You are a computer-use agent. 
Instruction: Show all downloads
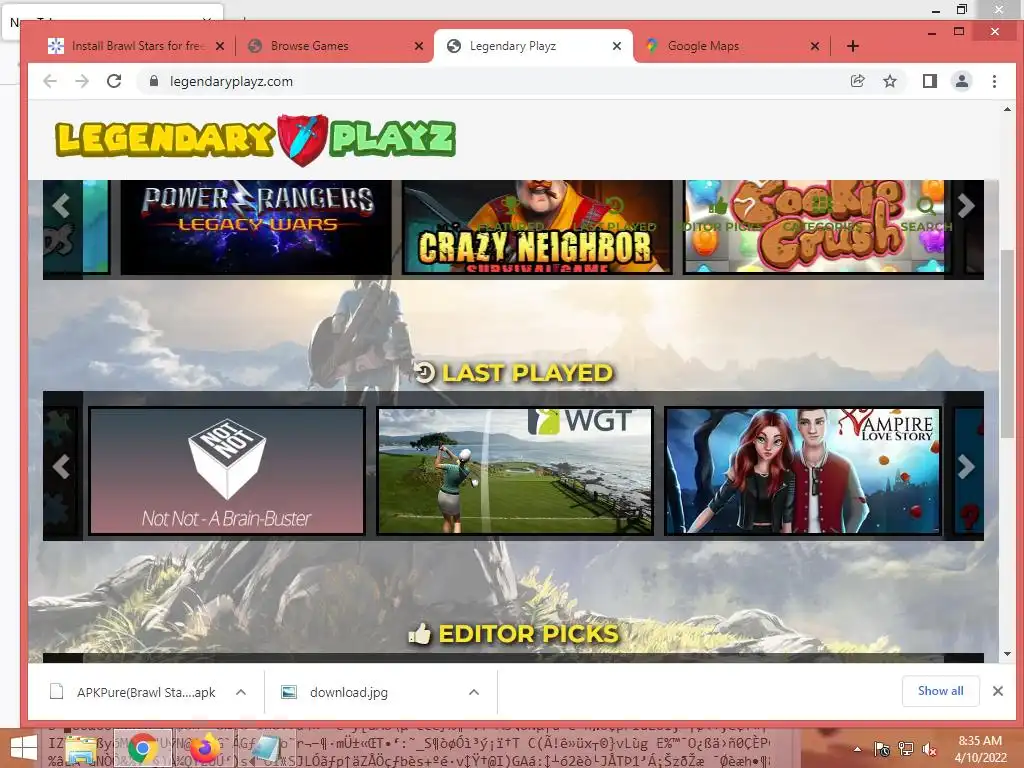pyautogui.click(x=940, y=691)
